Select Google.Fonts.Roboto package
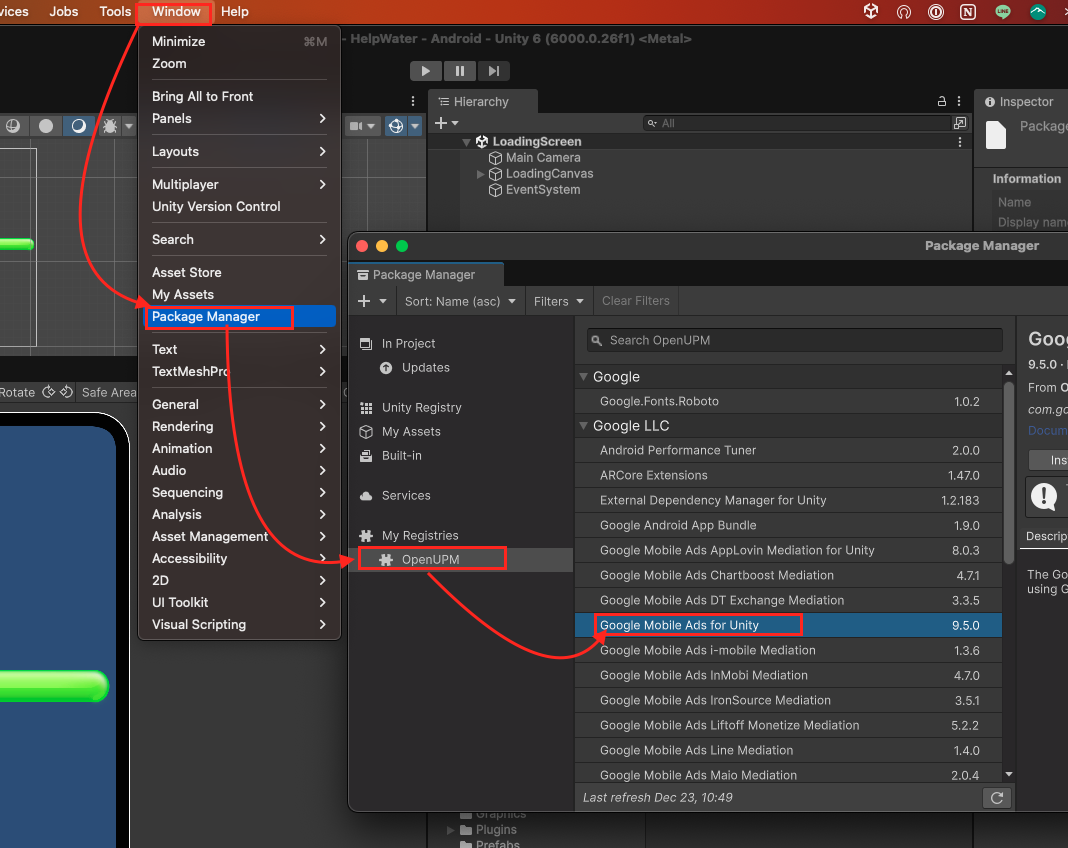Image resolution: width=1068 pixels, height=848 pixels. 789,401
